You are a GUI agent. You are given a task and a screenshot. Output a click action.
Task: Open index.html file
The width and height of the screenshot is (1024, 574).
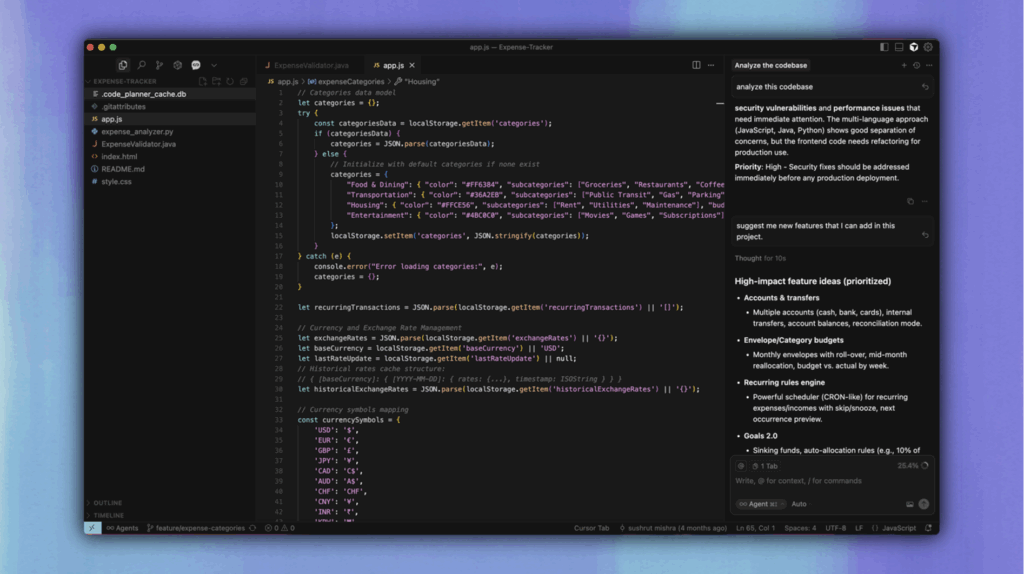point(170,156)
